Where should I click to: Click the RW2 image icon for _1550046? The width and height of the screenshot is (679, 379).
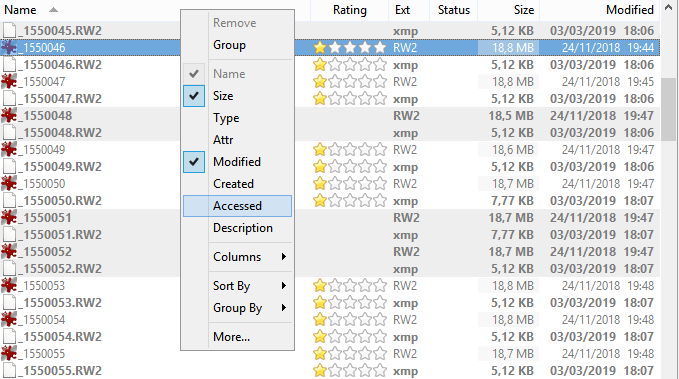point(9,48)
